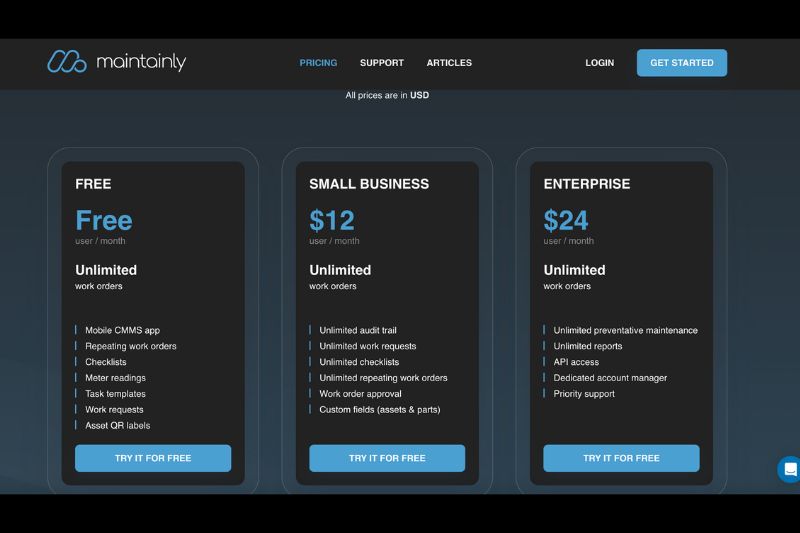Click the Mobile CMMS app feature
Image resolution: width=800 pixels, height=533 pixels.
122,330
